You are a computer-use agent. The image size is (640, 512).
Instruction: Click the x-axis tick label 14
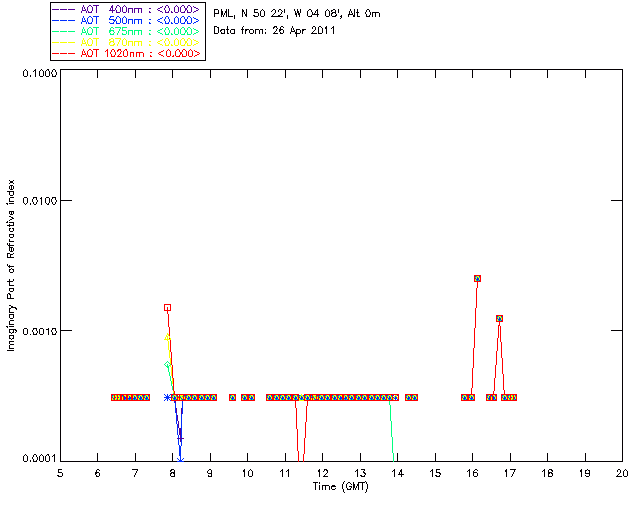click(398, 474)
